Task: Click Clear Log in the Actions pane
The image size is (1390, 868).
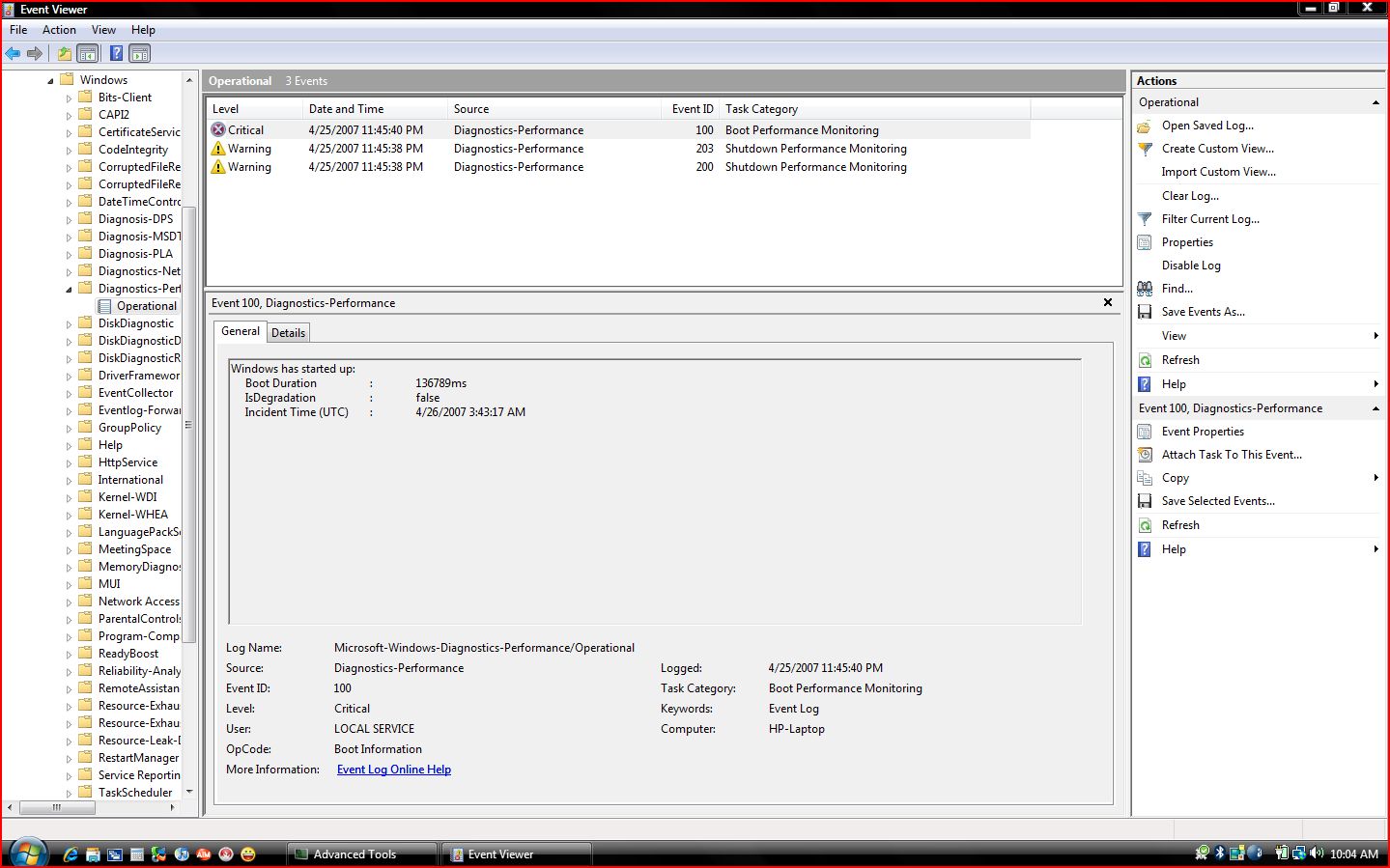Action: coord(1190,196)
